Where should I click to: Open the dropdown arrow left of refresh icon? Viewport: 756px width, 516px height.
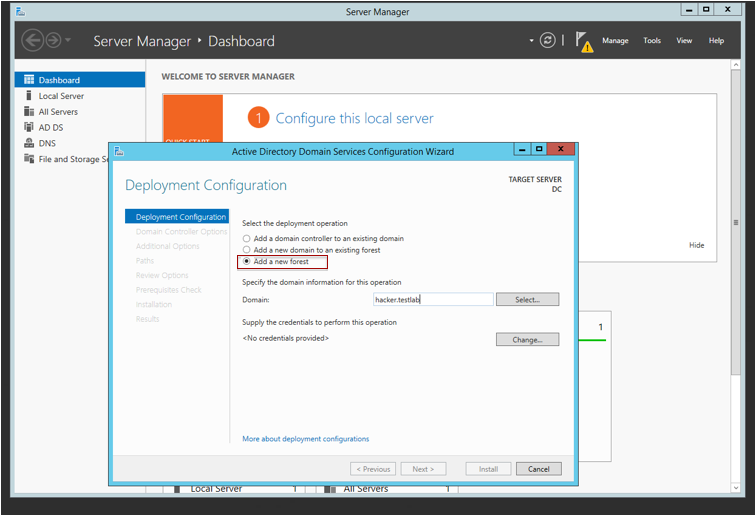[x=531, y=41]
